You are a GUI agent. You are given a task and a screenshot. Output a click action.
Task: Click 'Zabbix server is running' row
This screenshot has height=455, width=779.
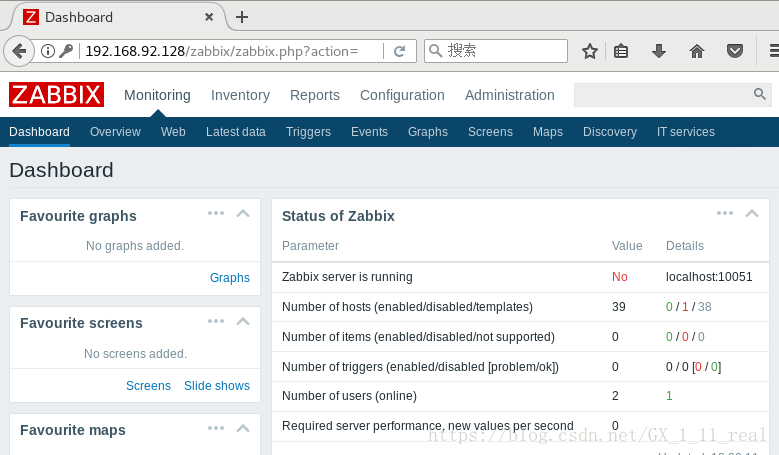[520, 277]
